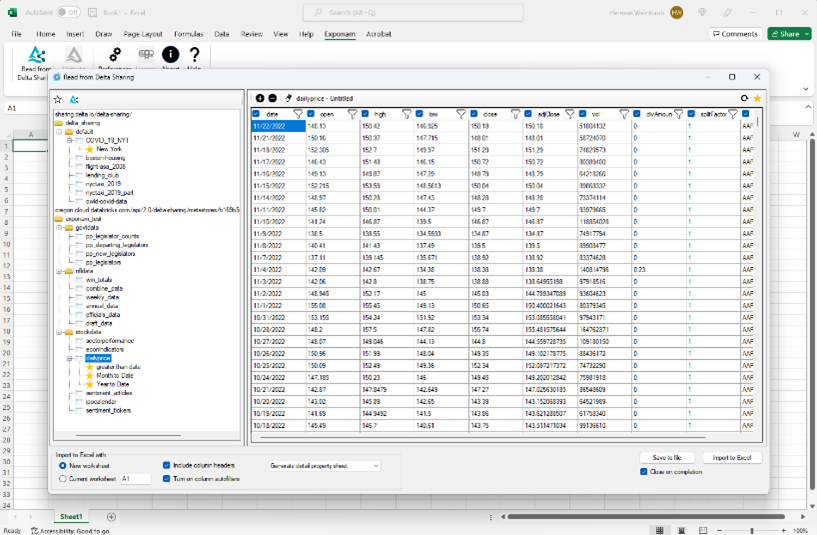
Task: Uncheck the open column checkbox
Action: click(311, 114)
